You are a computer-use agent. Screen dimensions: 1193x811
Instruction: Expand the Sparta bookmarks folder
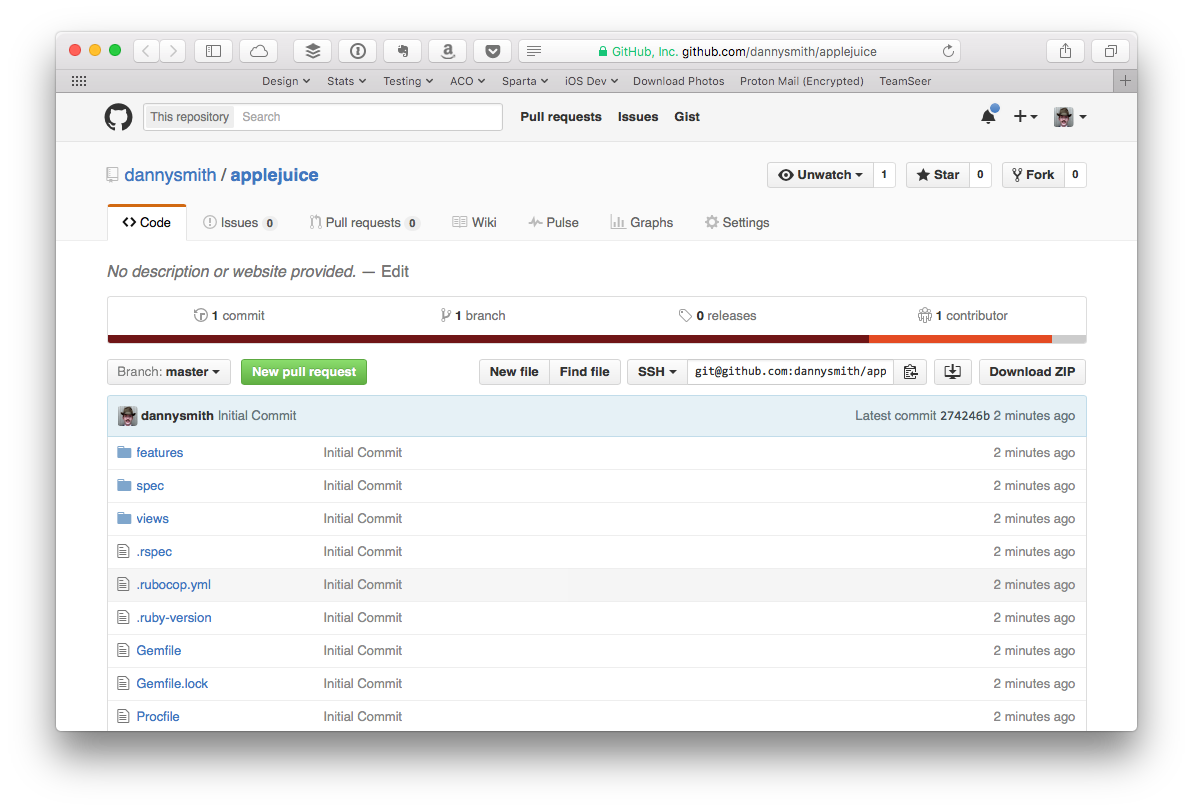(x=525, y=81)
